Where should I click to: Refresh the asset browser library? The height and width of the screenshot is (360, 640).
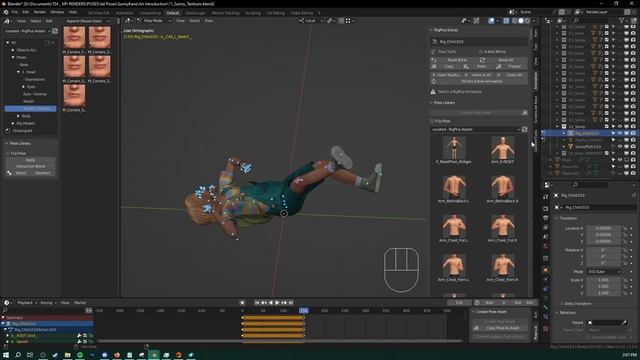(x=55, y=31)
